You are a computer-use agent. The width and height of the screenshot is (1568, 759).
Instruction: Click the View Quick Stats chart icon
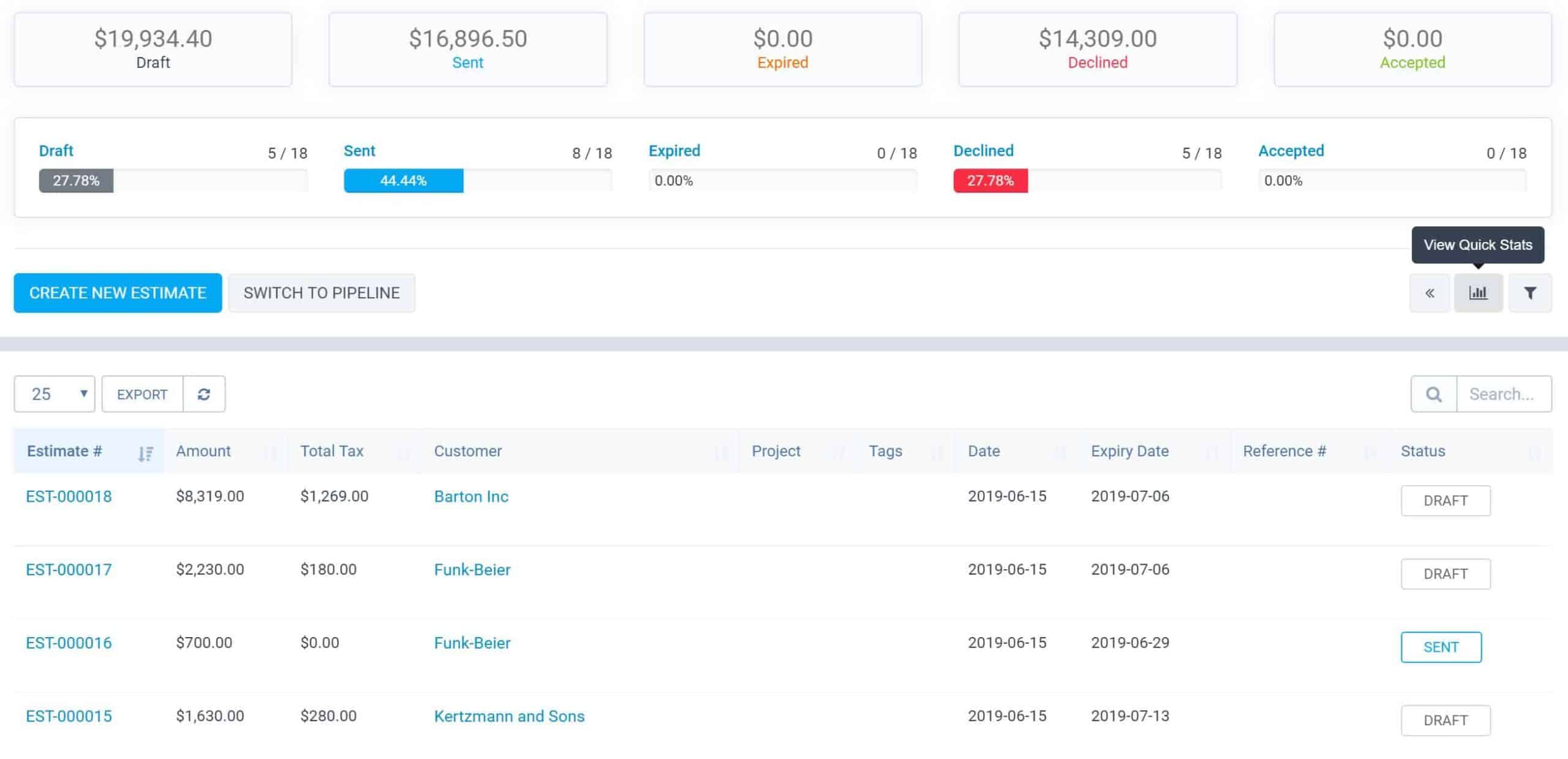(x=1478, y=293)
